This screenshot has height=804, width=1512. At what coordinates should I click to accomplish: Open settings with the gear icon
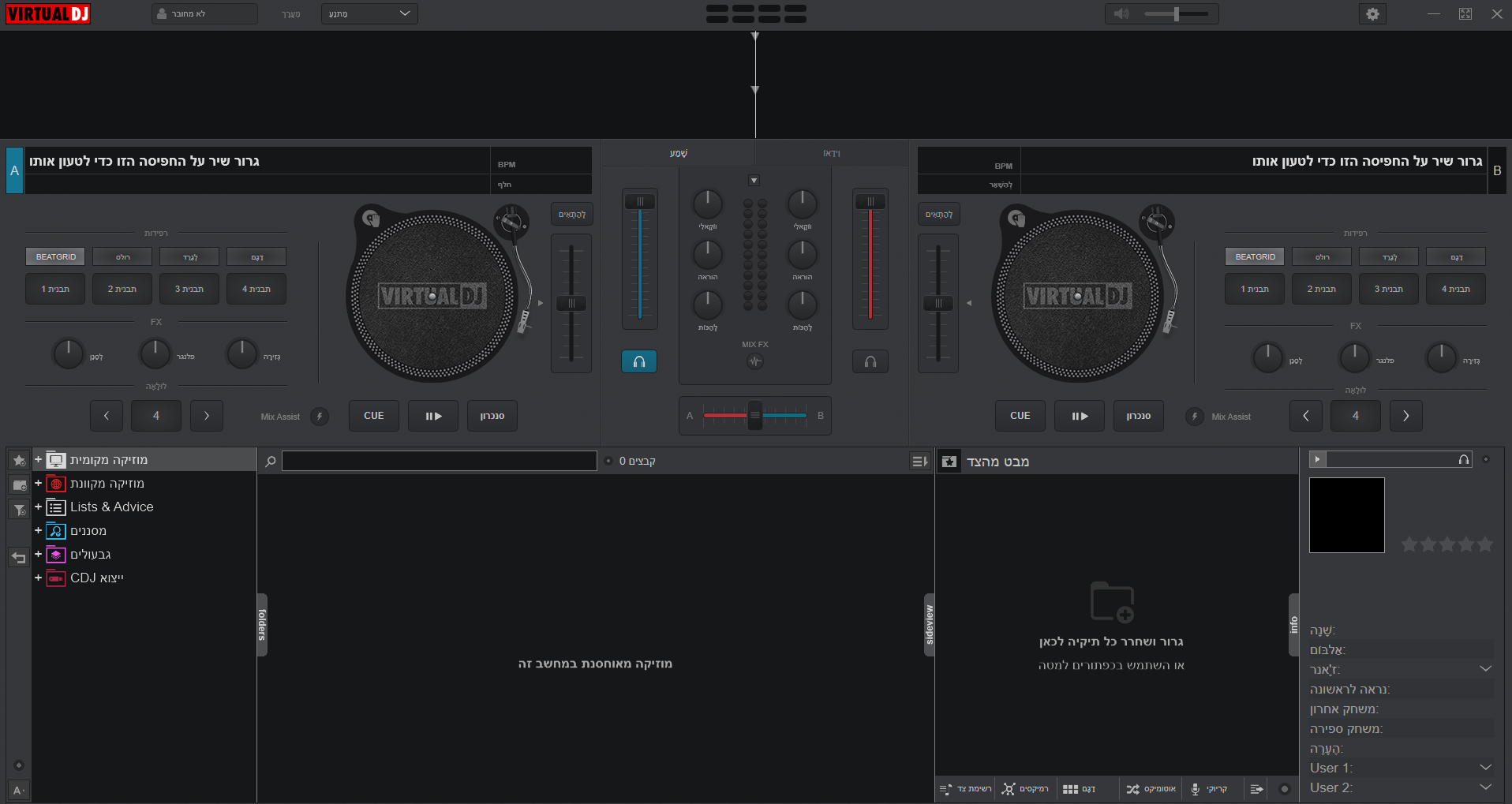point(1372,14)
